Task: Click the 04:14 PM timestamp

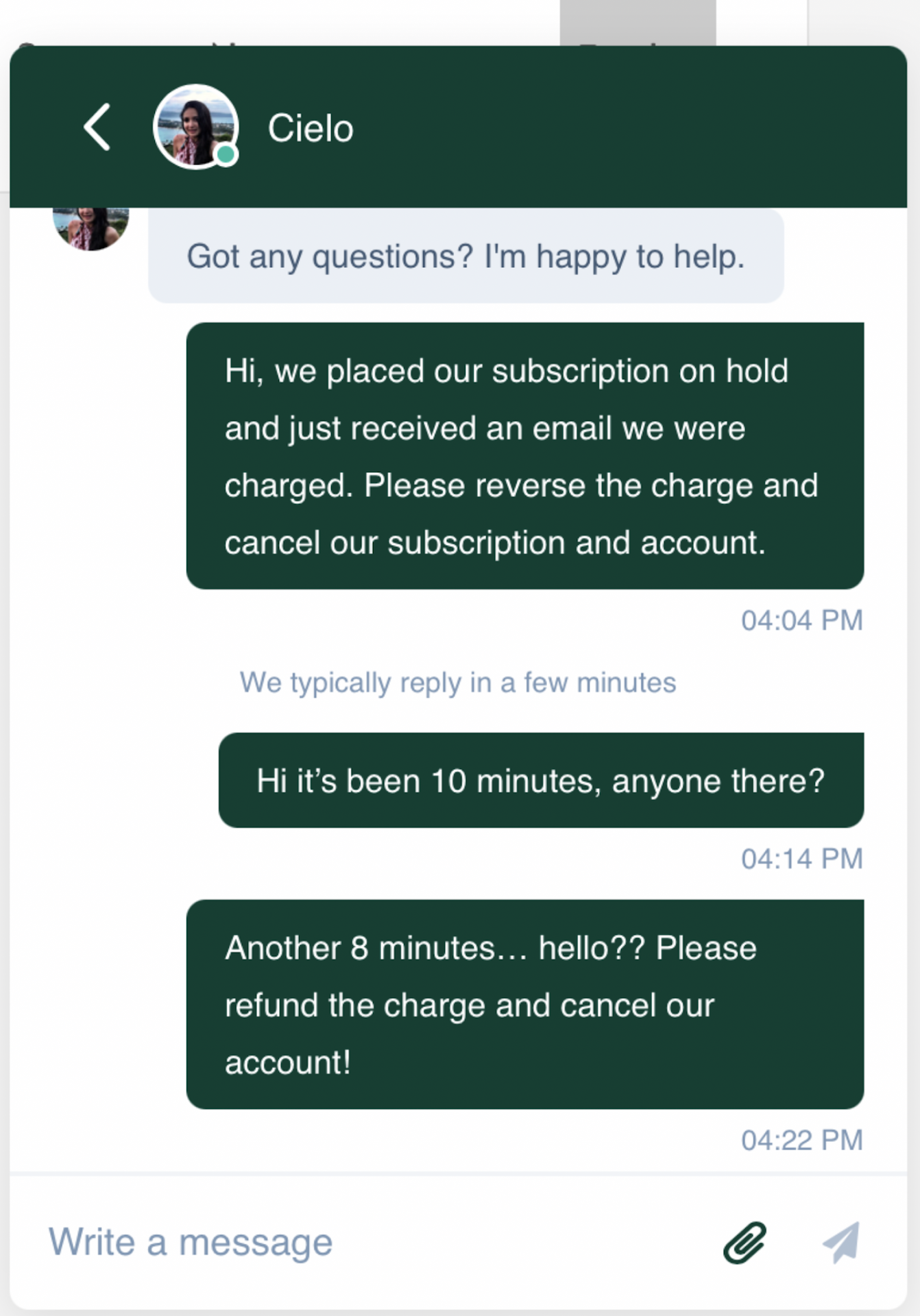Action: tap(801, 859)
